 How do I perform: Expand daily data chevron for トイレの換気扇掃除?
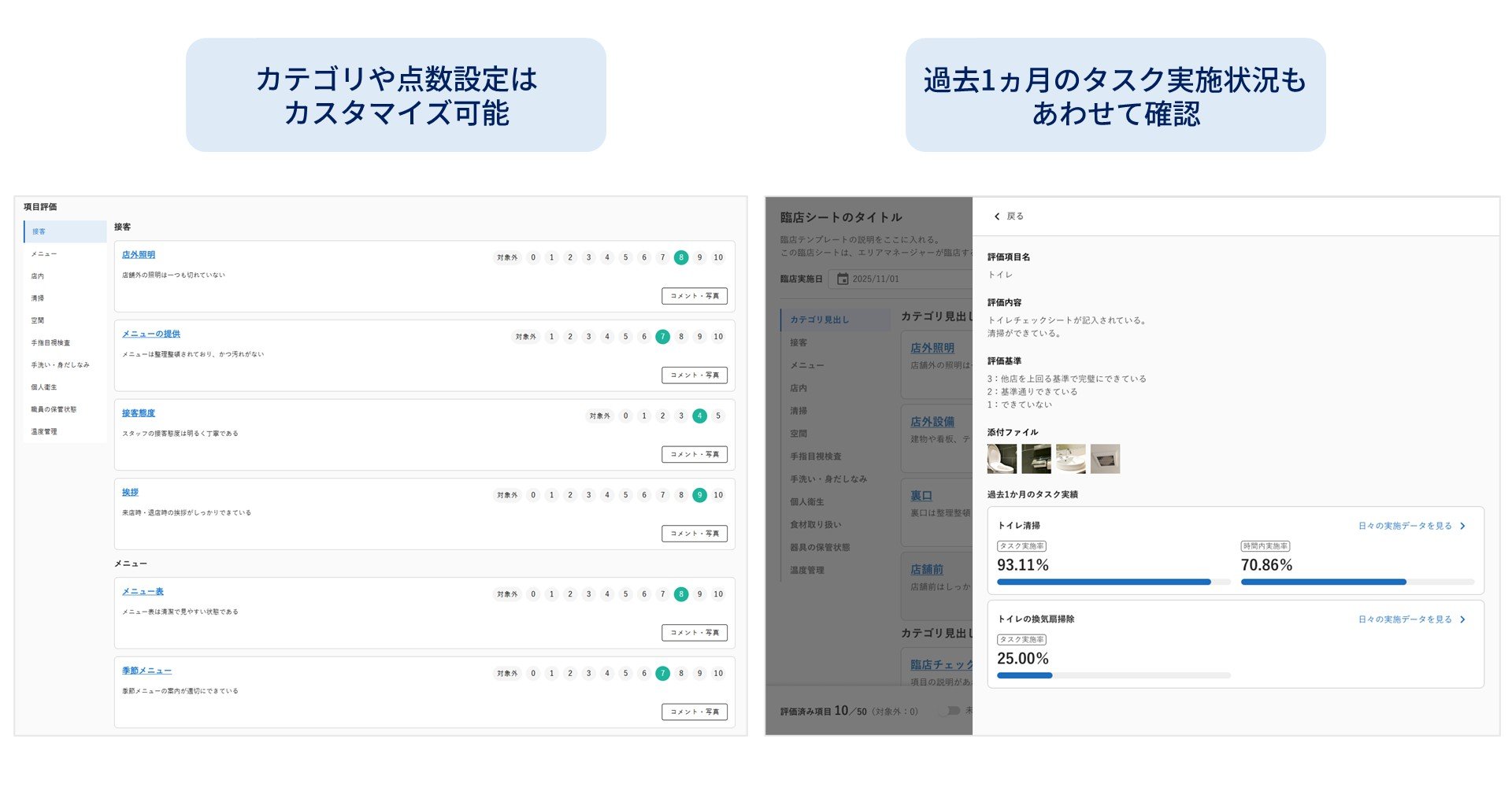click(1463, 619)
